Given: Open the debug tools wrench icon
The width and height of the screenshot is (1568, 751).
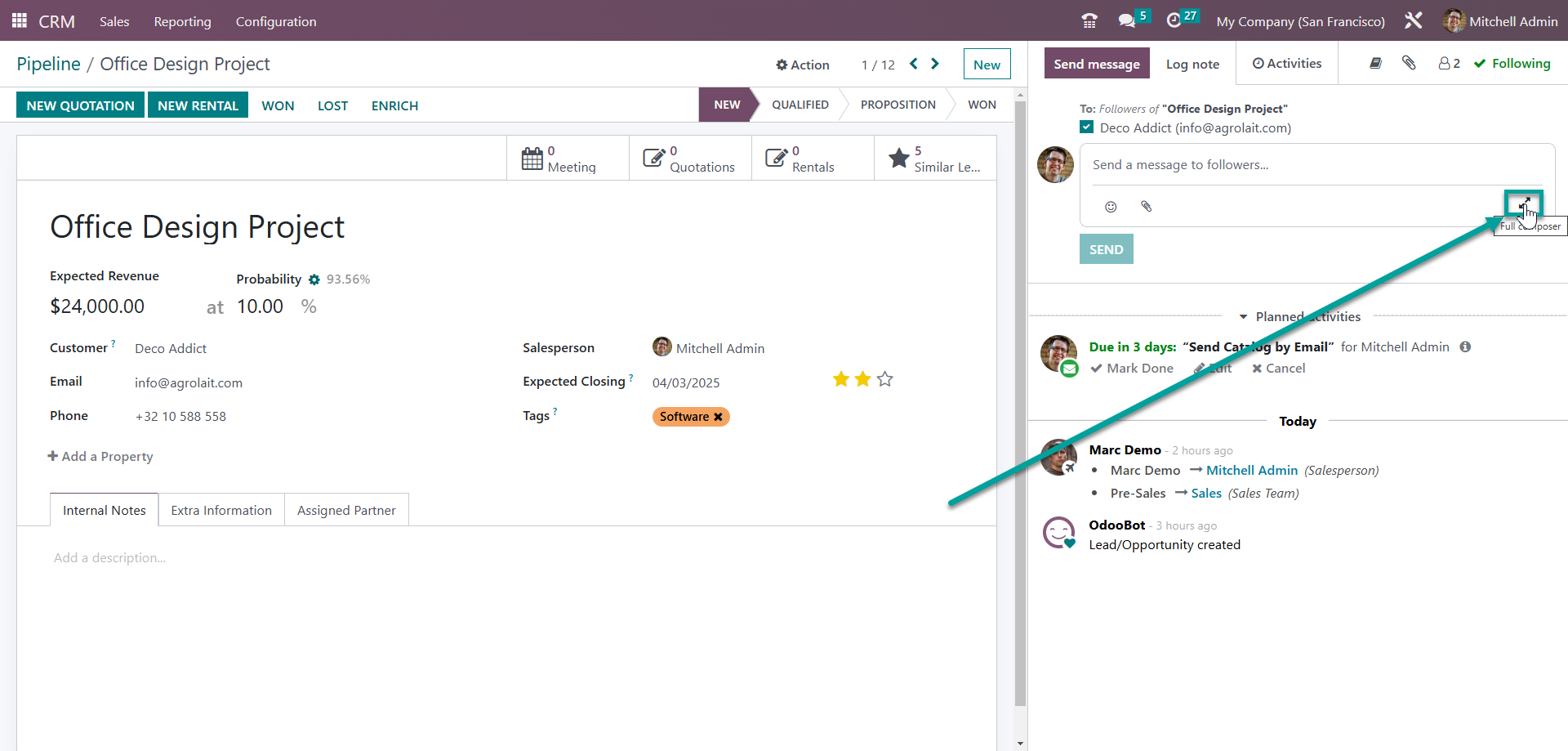Looking at the screenshot, I should click(1414, 21).
